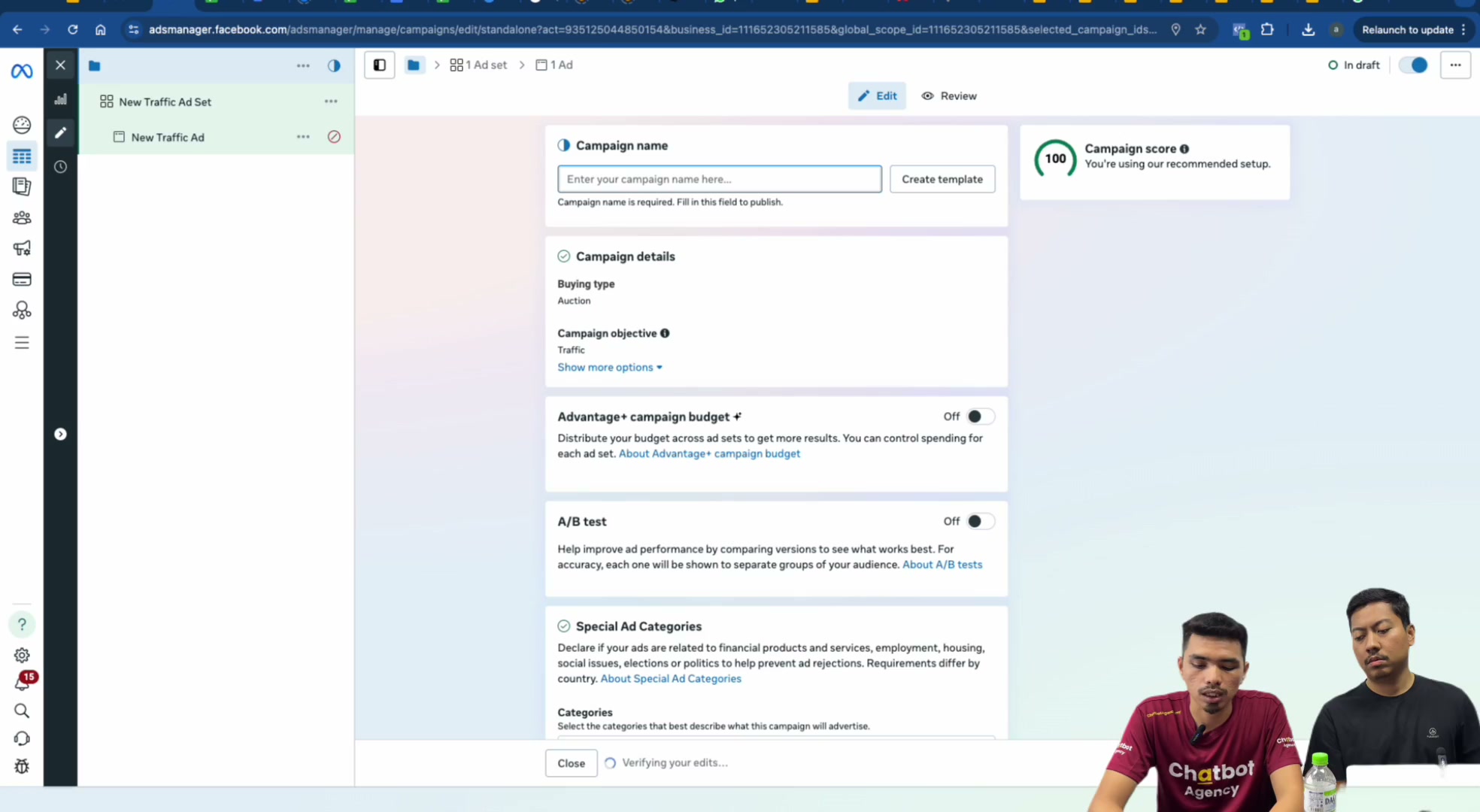This screenshot has height=812, width=1480.
Task: Toggle Advantage+ campaign budget switch
Action: (x=980, y=417)
